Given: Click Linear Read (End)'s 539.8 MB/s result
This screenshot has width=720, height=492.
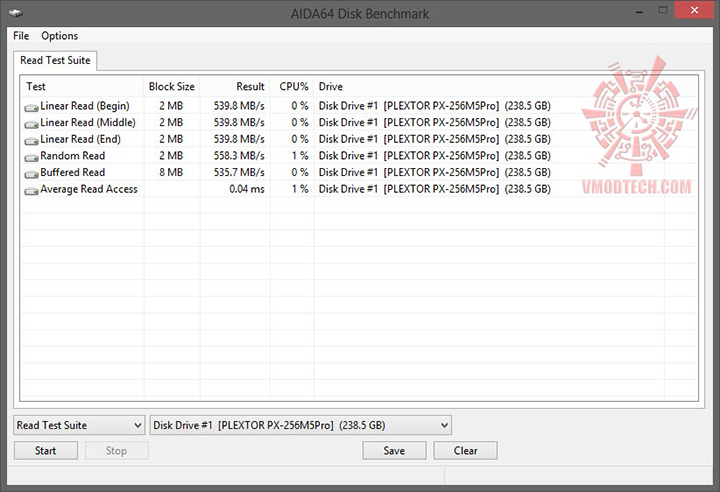Looking at the screenshot, I should (x=239, y=139).
